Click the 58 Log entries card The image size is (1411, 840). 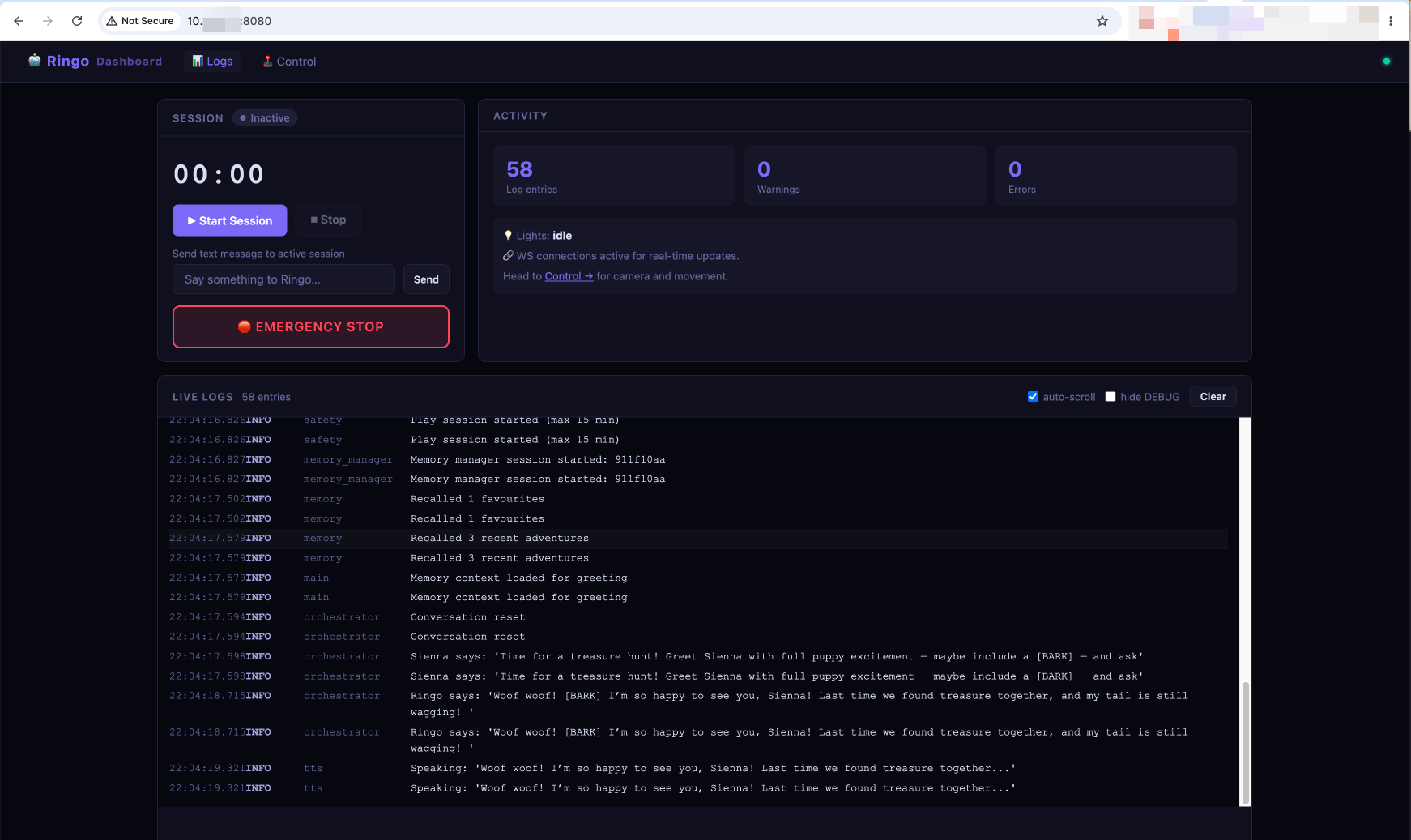coord(614,176)
